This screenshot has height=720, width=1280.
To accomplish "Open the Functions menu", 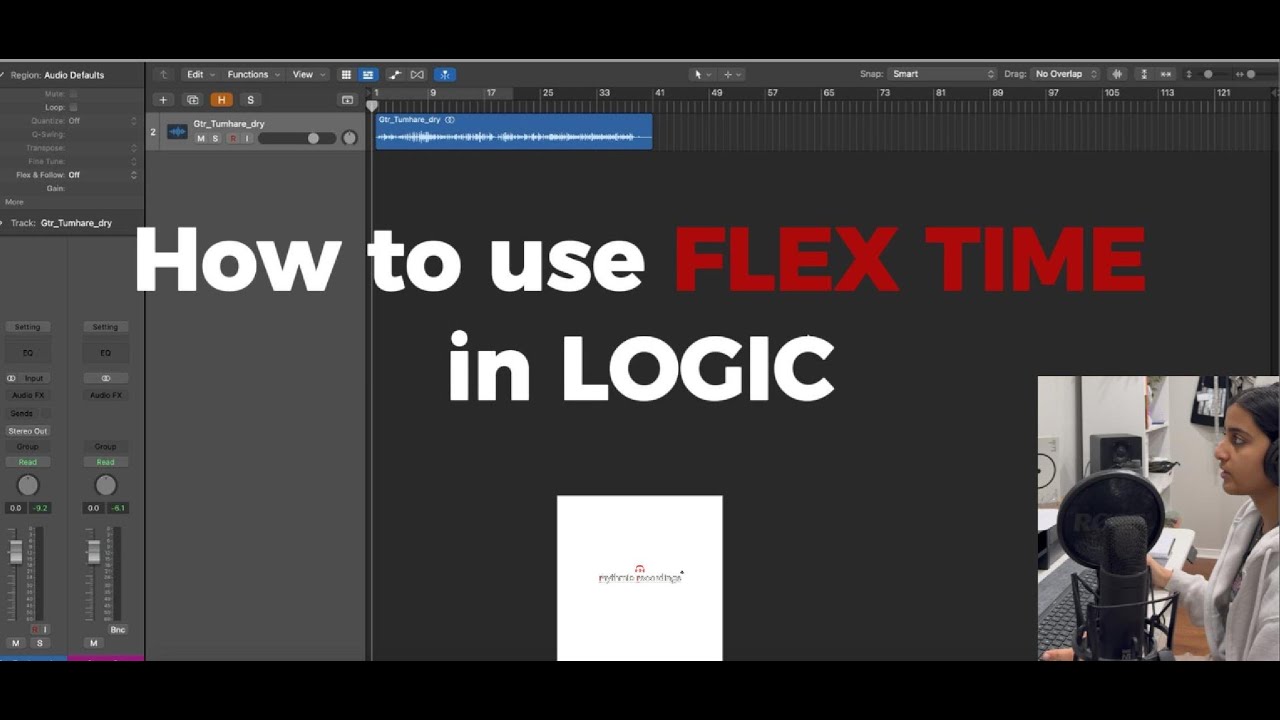I will coord(253,74).
